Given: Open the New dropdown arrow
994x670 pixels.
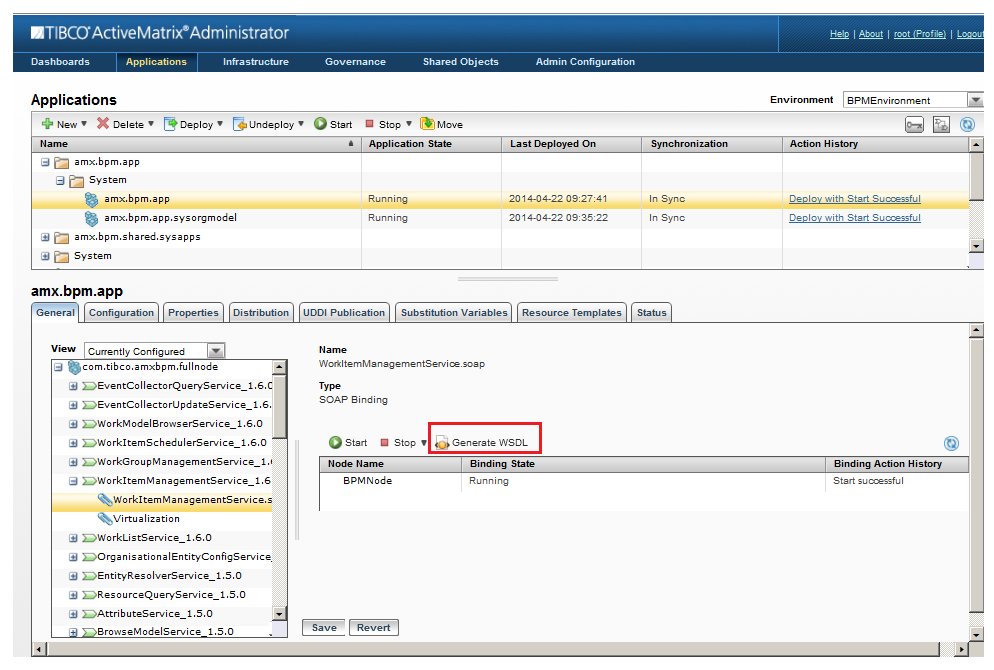Looking at the screenshot, I should point(84,124).
